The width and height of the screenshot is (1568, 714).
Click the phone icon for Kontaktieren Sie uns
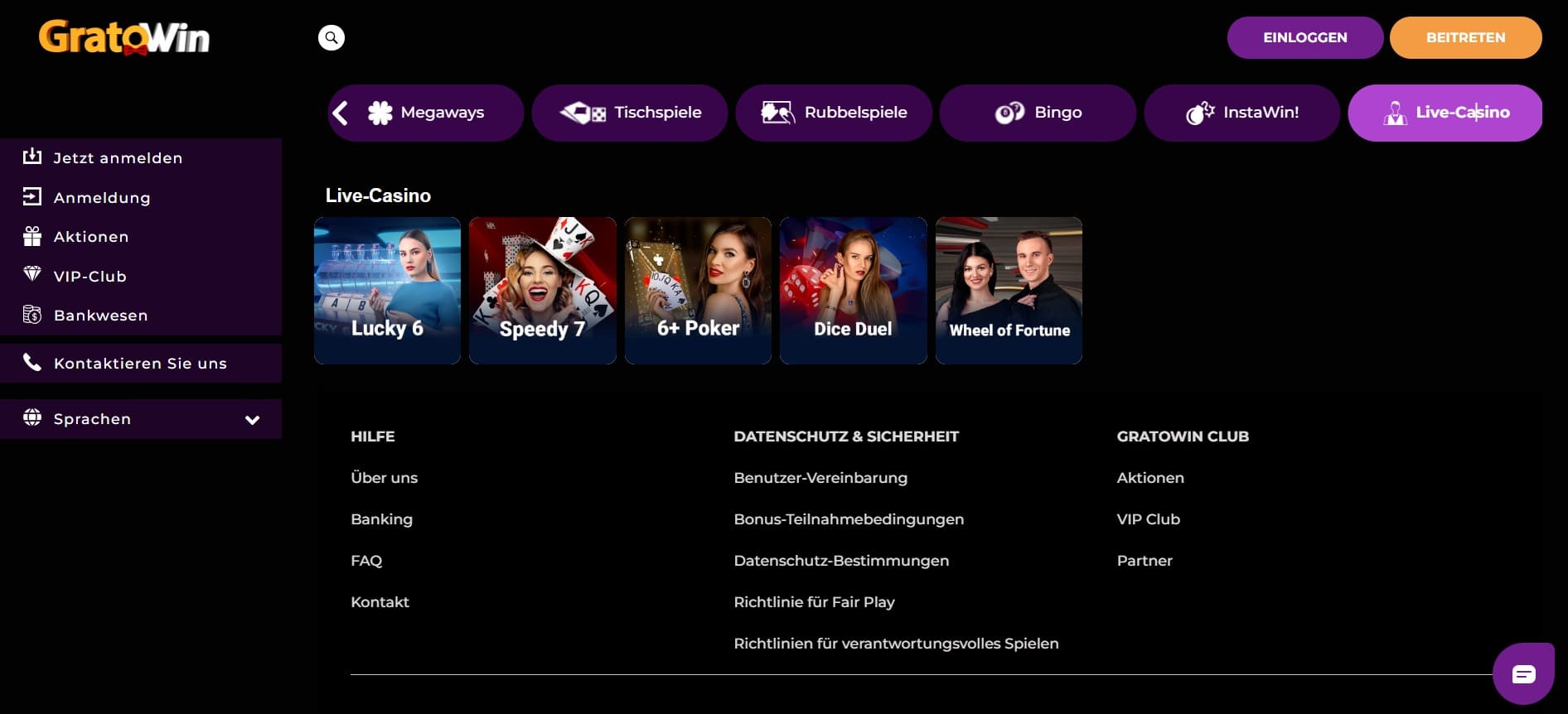click(x=32, y=362)
